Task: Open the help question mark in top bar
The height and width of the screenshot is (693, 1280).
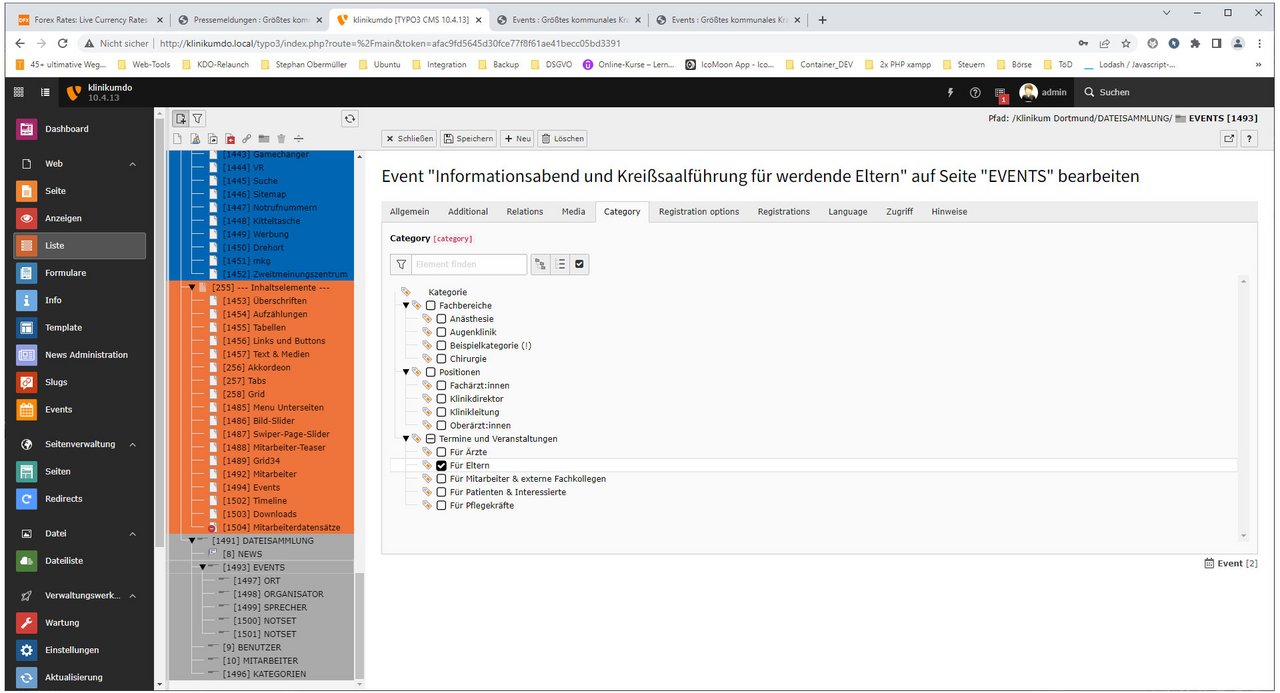Action: click(x=975, y=92)
